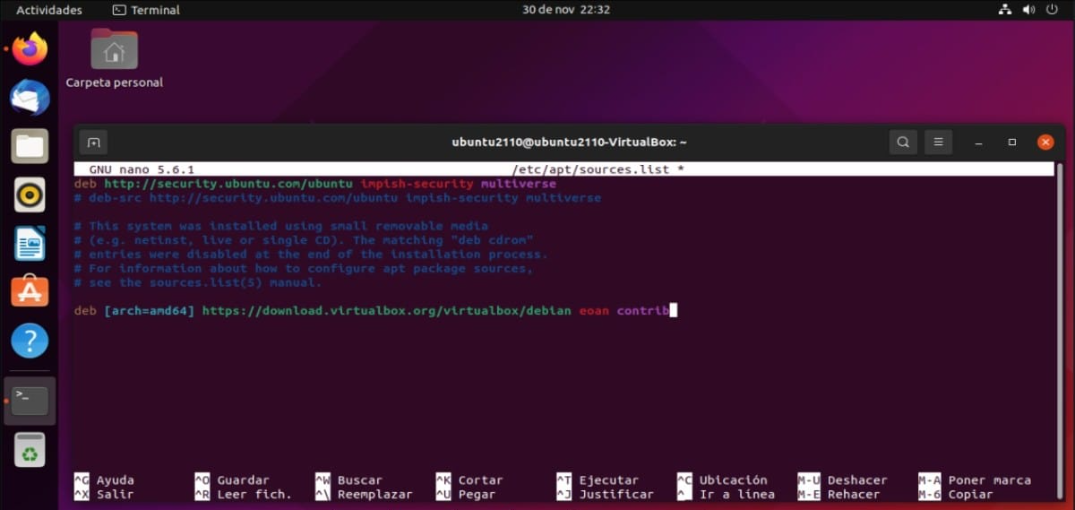Open the Actividades overview
Viewport: 1075px width, 510px height.
click(49, 10)
